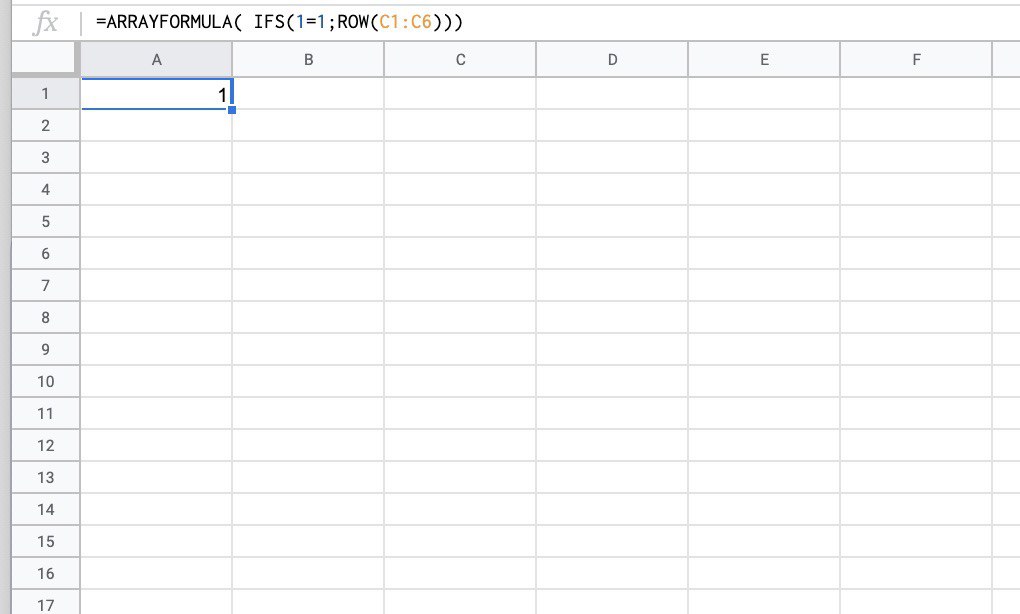The width and height of the screenshot is (1020, 614).
Task: Click the C1:C6 reference in formula
Action: tap(406, 22)
